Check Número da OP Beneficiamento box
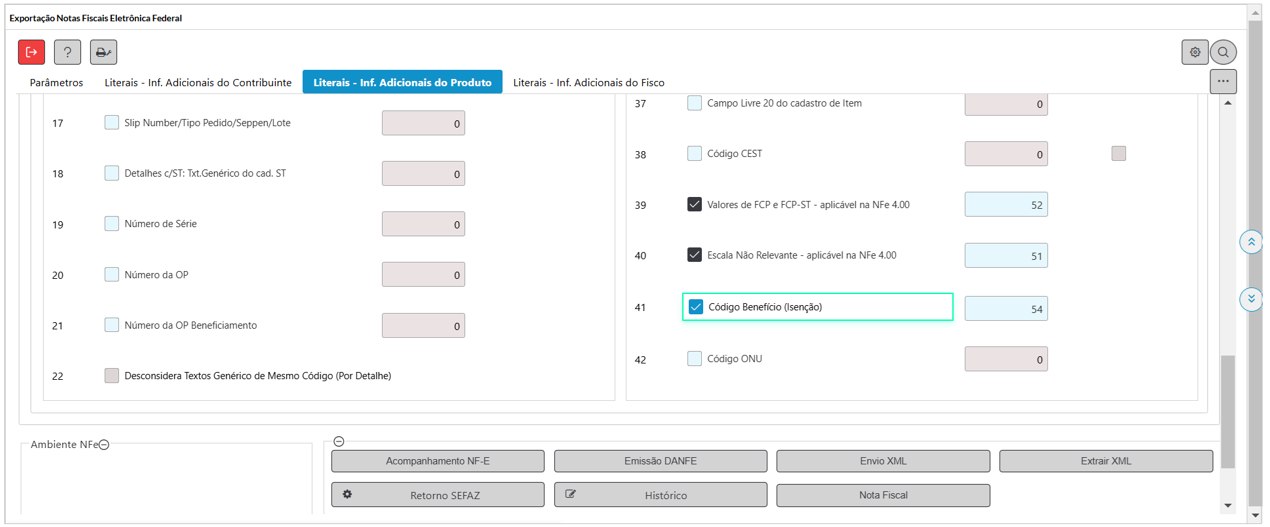Image resolution: width=1270 pixels, height=527 pixels. click(x=112, y=324)
